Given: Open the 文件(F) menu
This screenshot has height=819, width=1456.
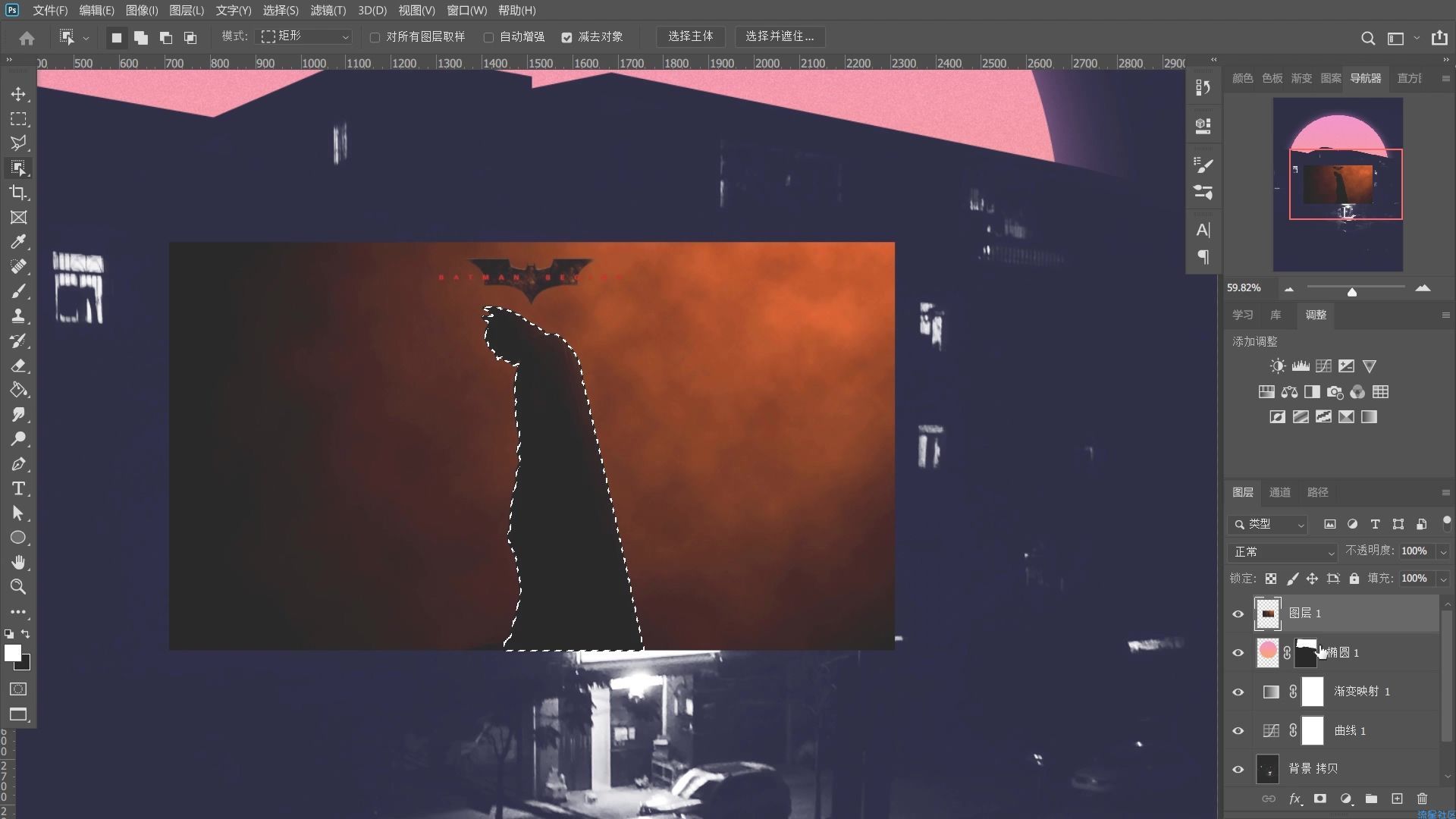Looking at the screenshot, I should pos(50,11).
